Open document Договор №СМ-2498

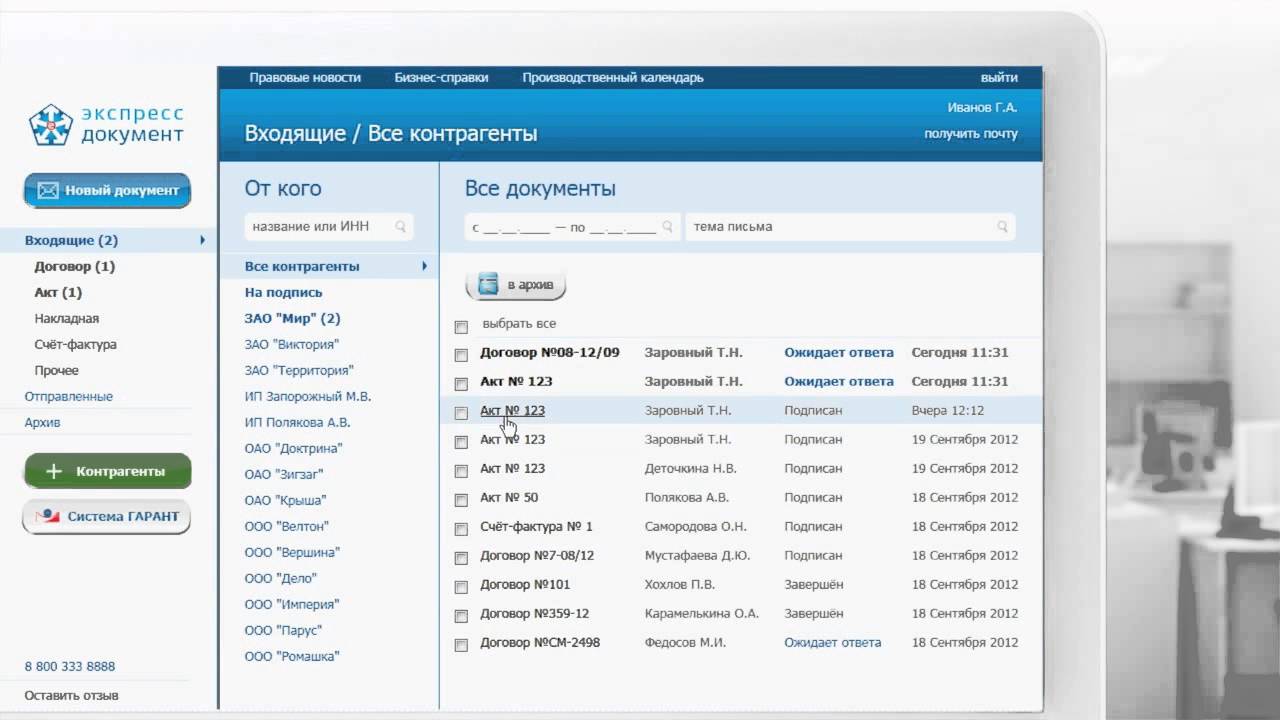pyautogui.click(x=540, y=642)
